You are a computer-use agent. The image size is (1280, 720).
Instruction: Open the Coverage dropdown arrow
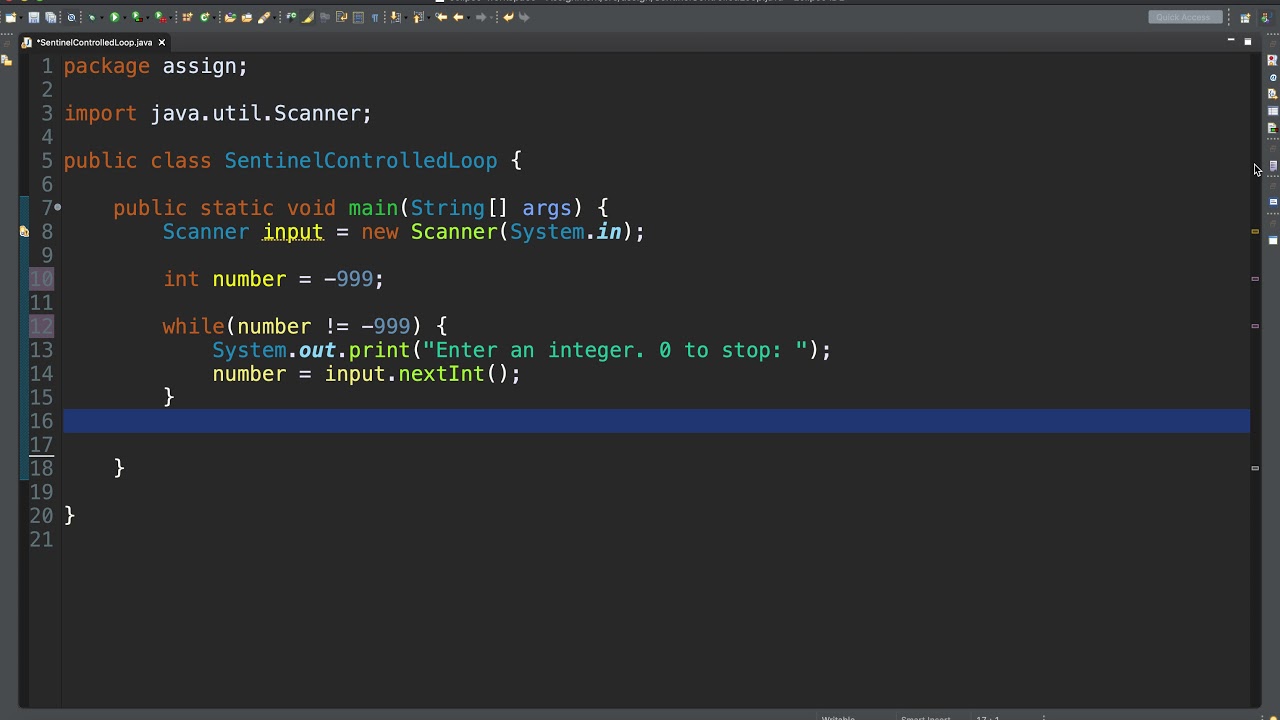147,18
